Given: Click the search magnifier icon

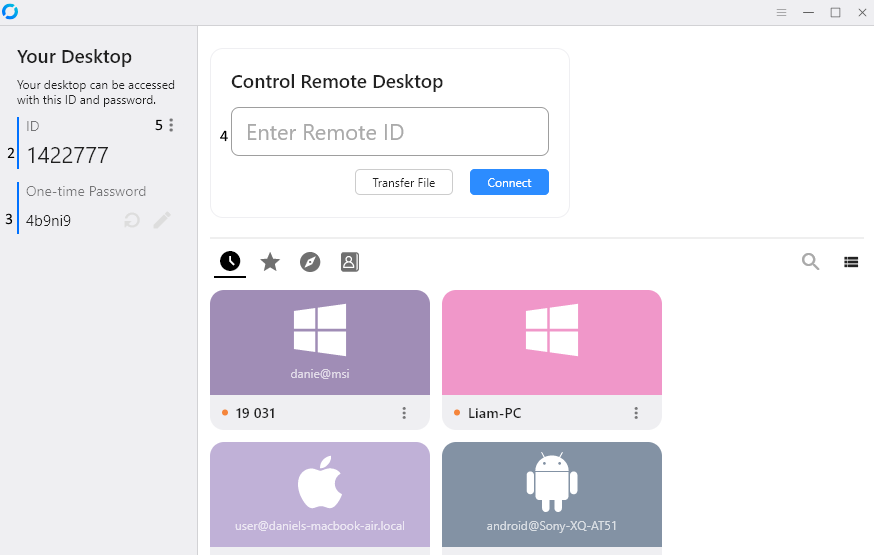Looking at the screenshot, I should [810, 262].
